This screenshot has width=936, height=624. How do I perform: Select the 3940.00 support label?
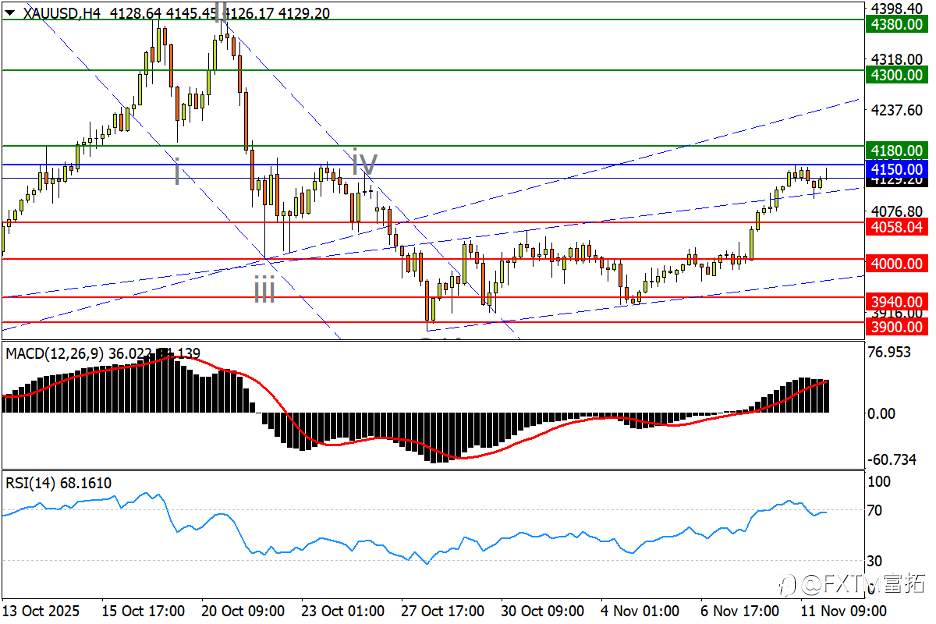pyautogui.click(x=897, y=302)
